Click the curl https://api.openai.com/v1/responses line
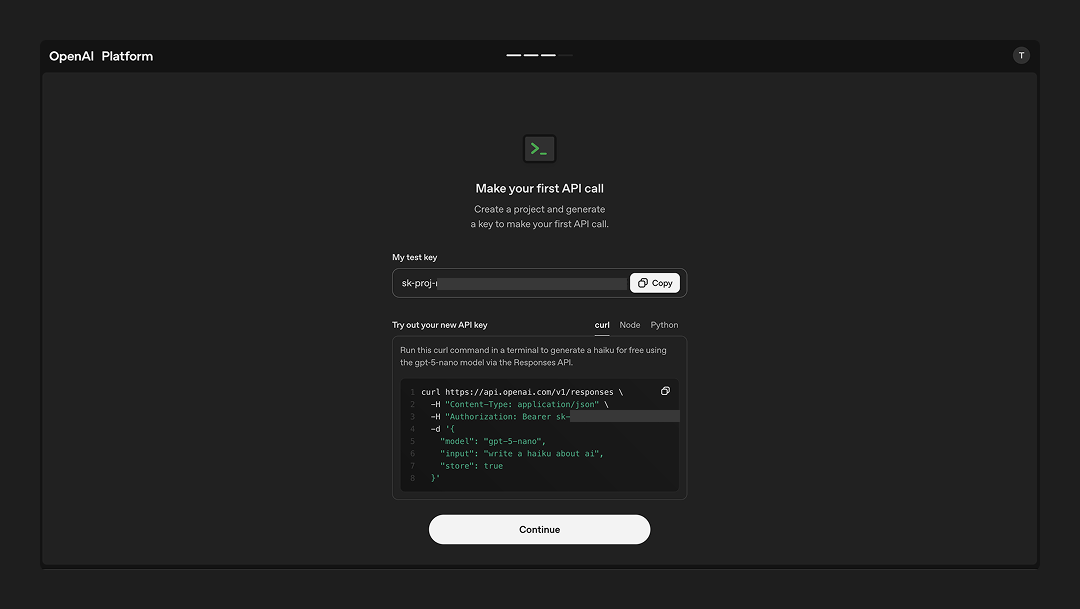1080x609 pixels. tap(522, 392)
